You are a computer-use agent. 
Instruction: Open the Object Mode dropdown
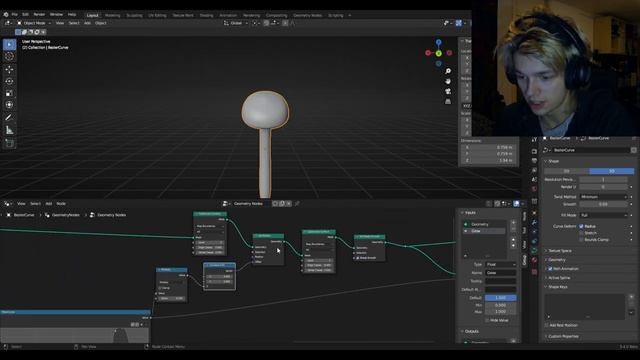click(x=34, y=23)
